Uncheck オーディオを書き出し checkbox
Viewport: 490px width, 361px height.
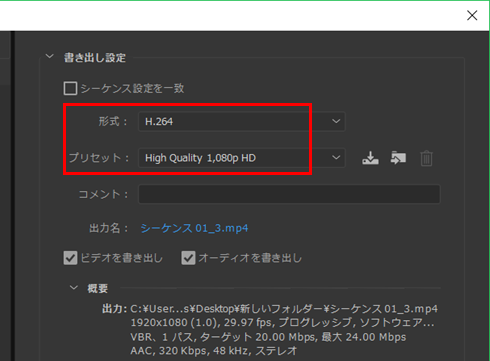[x=188, y=258]
